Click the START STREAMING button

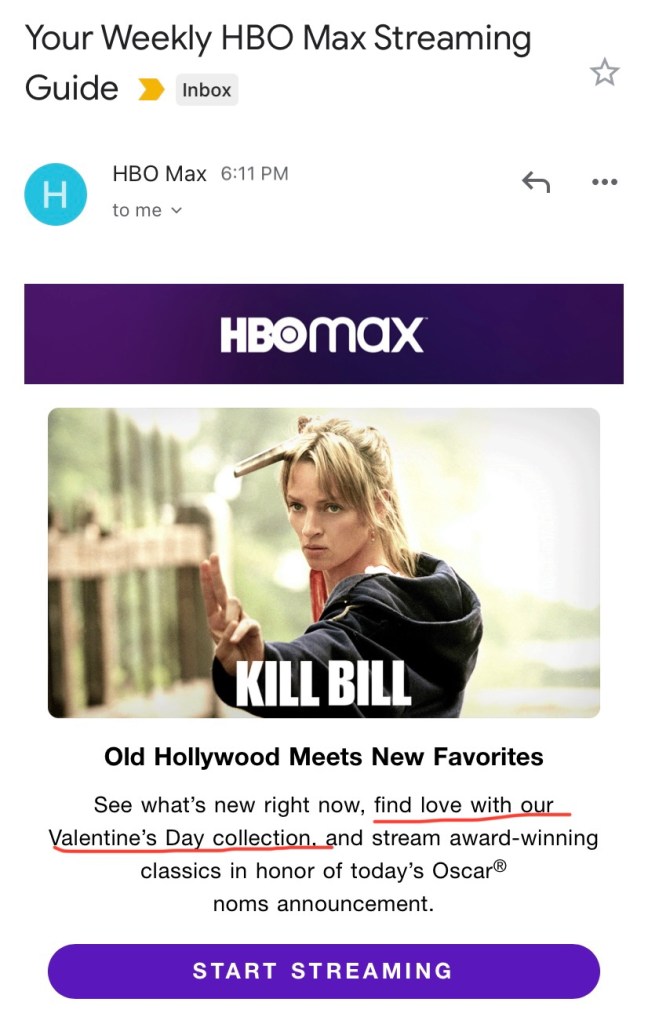(x=324, y=971)
